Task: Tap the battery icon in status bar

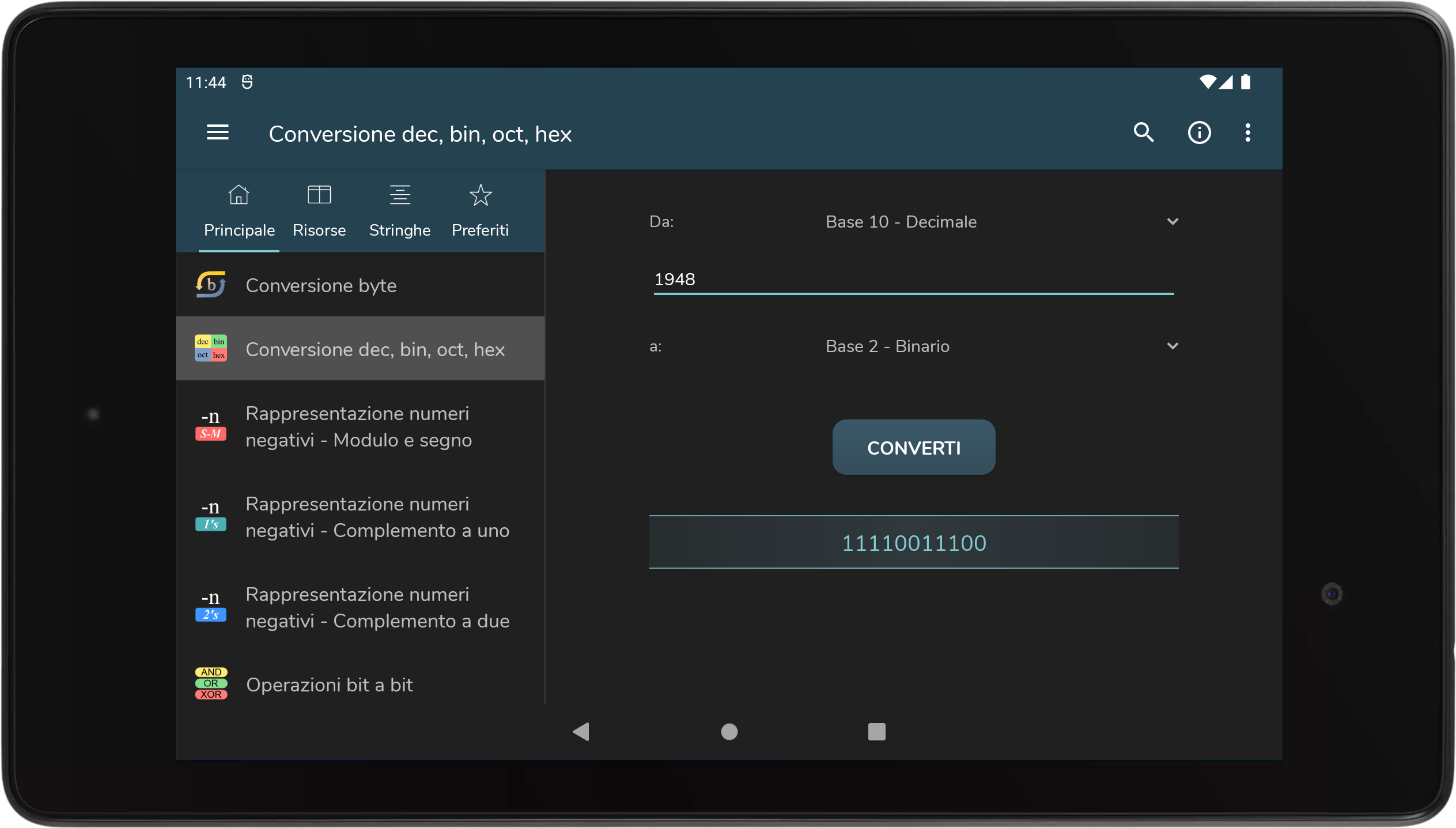Action: 1246,82
